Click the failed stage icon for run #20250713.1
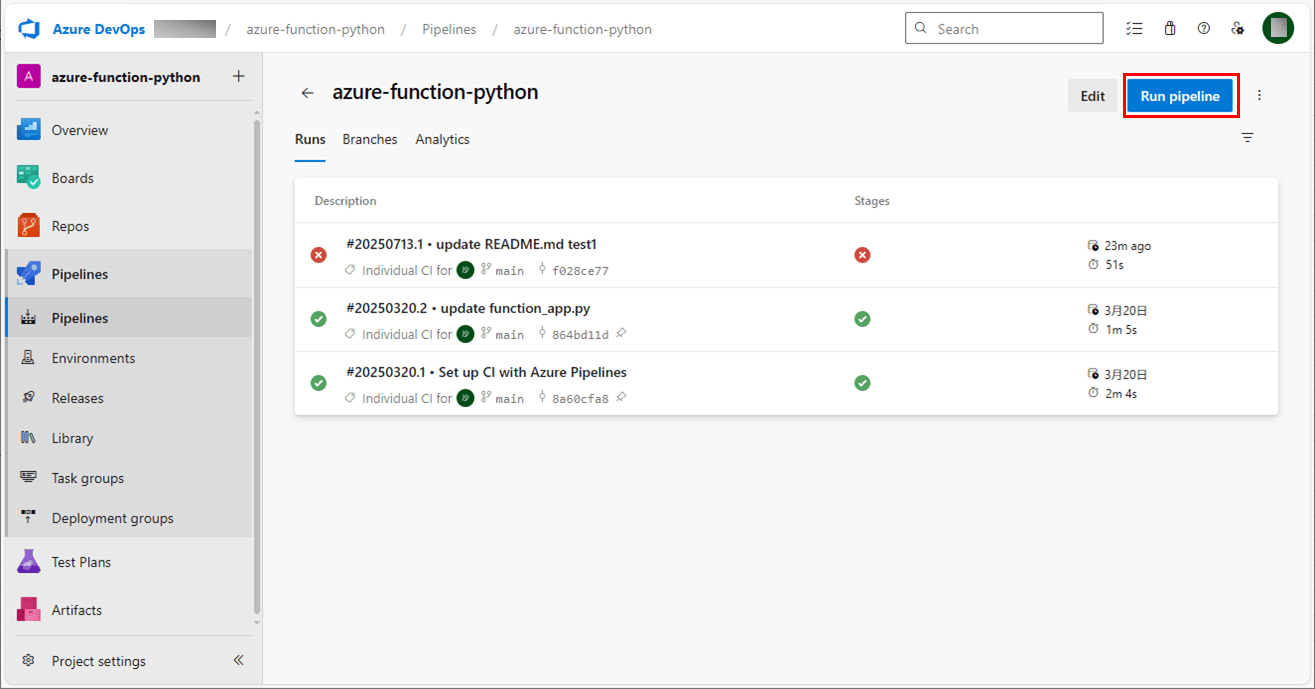This screenshot has width=1315, height=689. 862,255
